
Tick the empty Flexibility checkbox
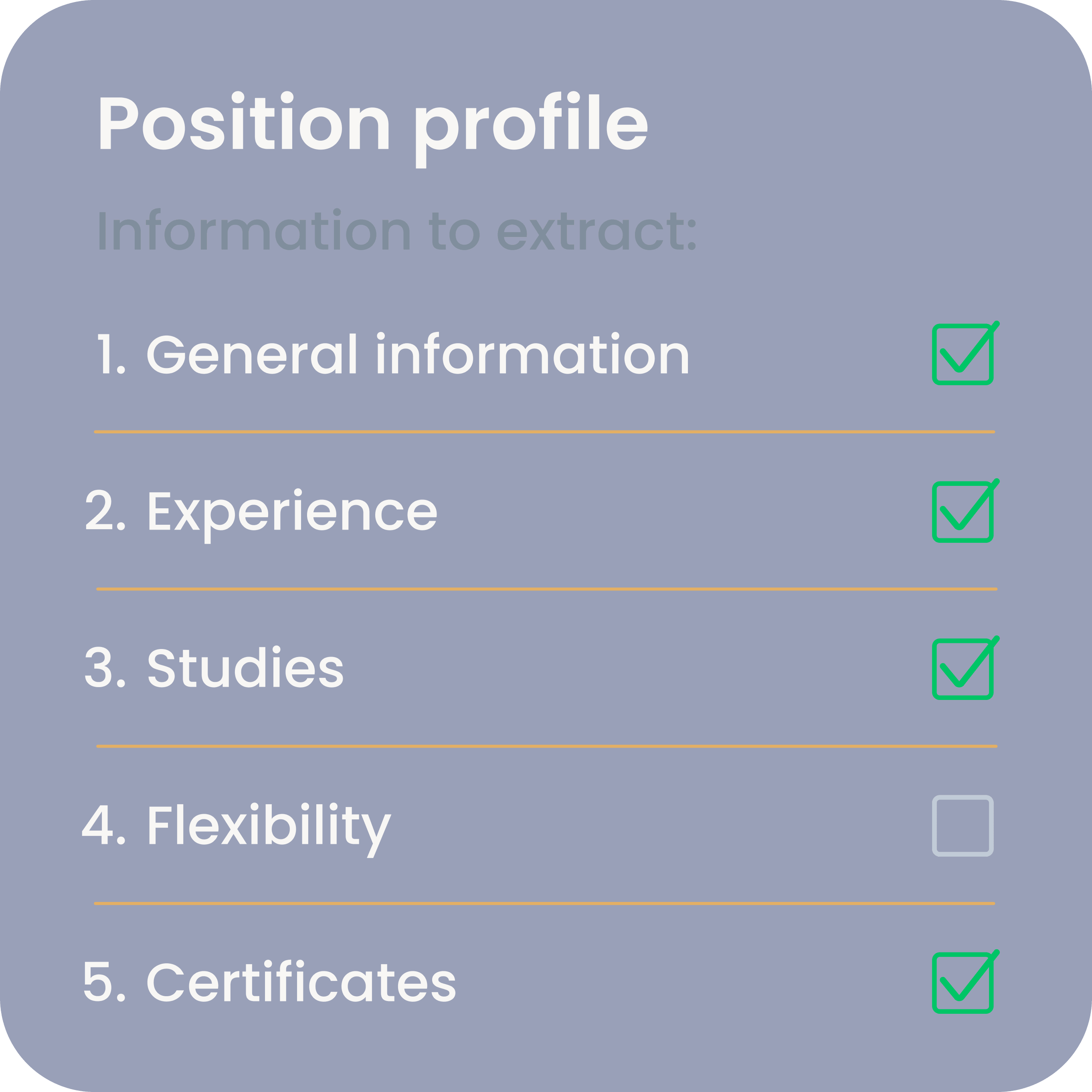(x=963, y=826)
